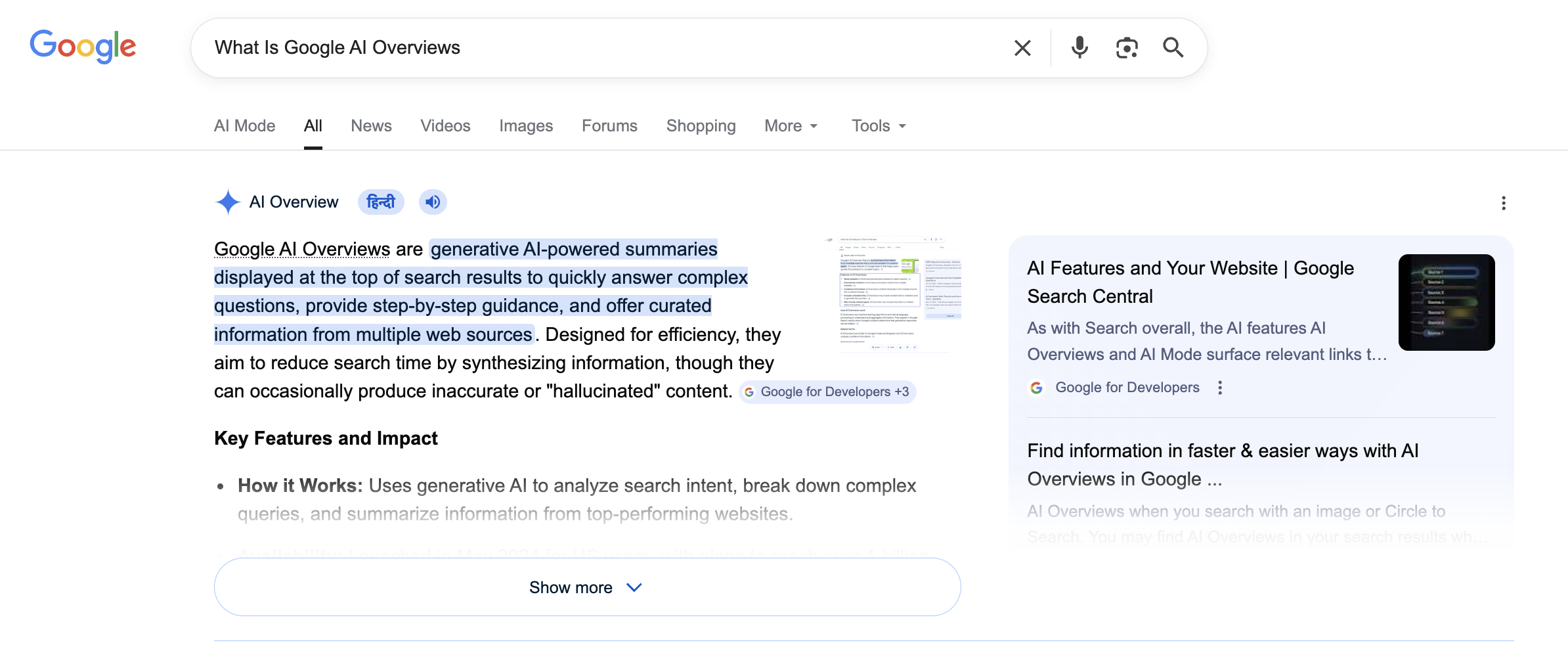This screenshot has width=1568, height=649.
Task: Click the Key Features and Impact heading
Action: pyautogui.click(x=326, y=438)
